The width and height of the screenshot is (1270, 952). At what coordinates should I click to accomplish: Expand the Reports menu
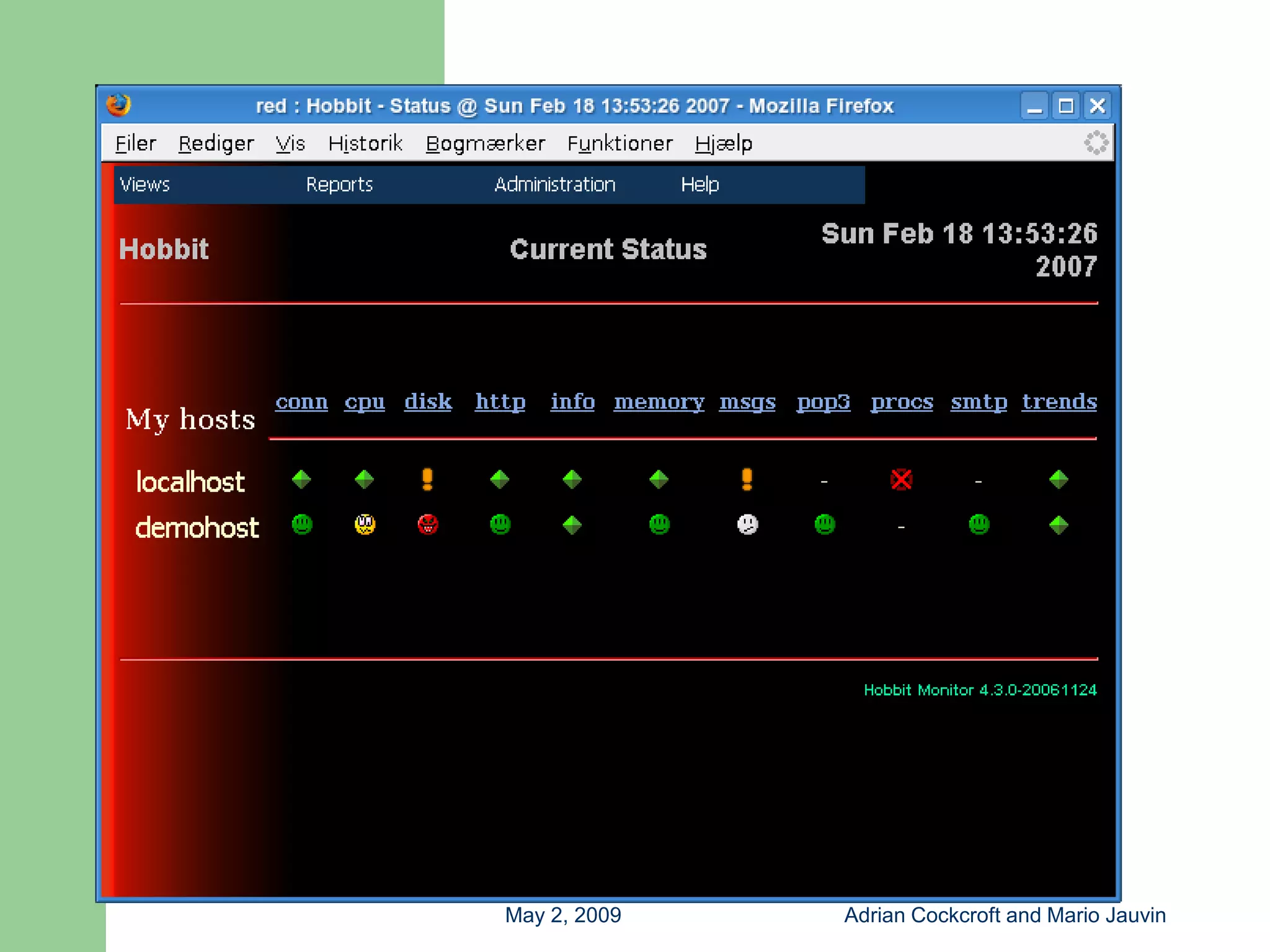339,185
